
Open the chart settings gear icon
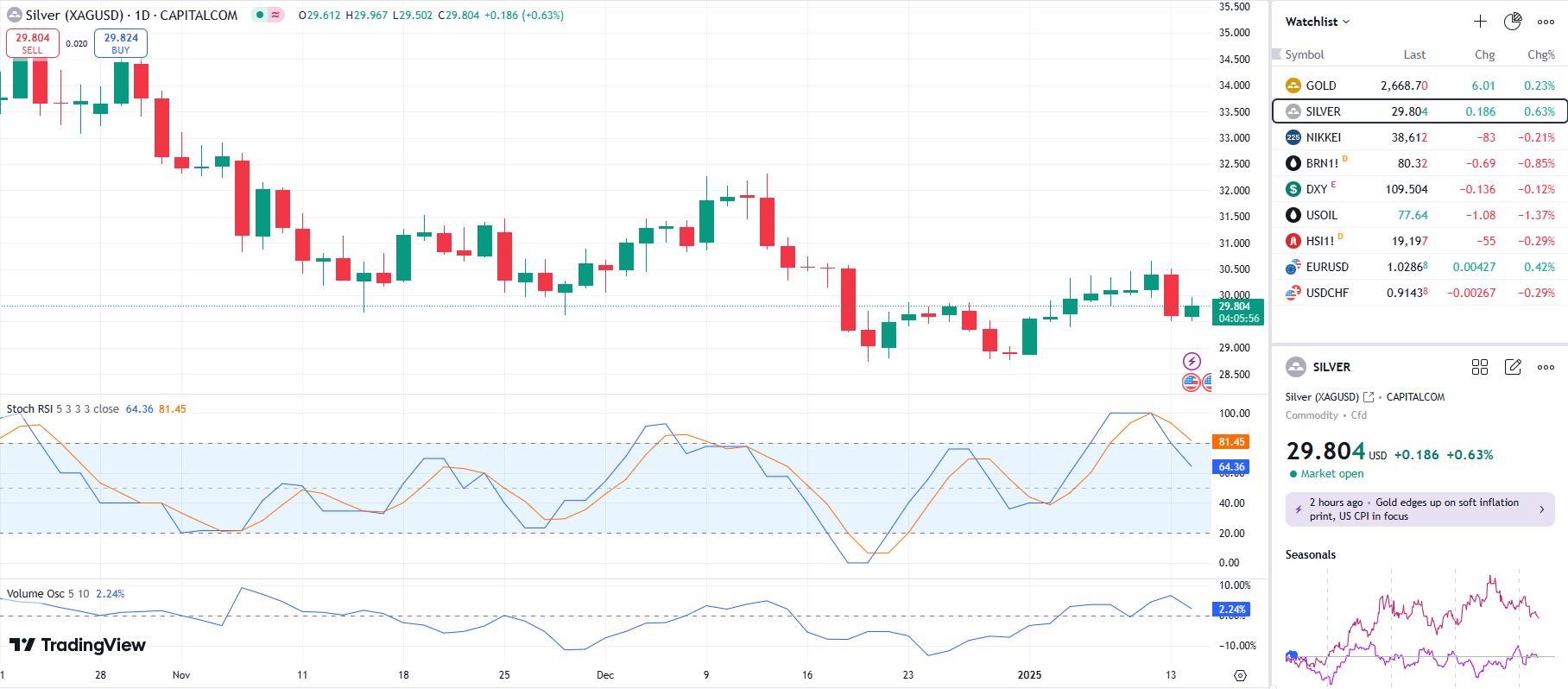point(1241,675)
